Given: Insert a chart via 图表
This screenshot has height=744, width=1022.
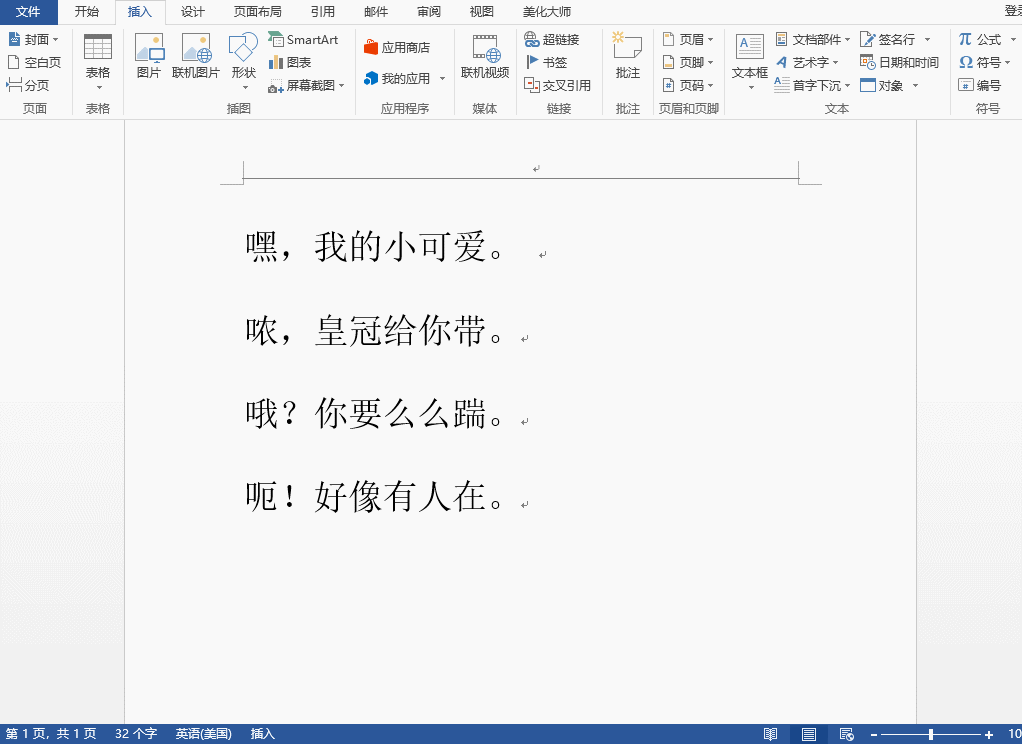Looking at the screenshot, I should (x=293, y=62).
